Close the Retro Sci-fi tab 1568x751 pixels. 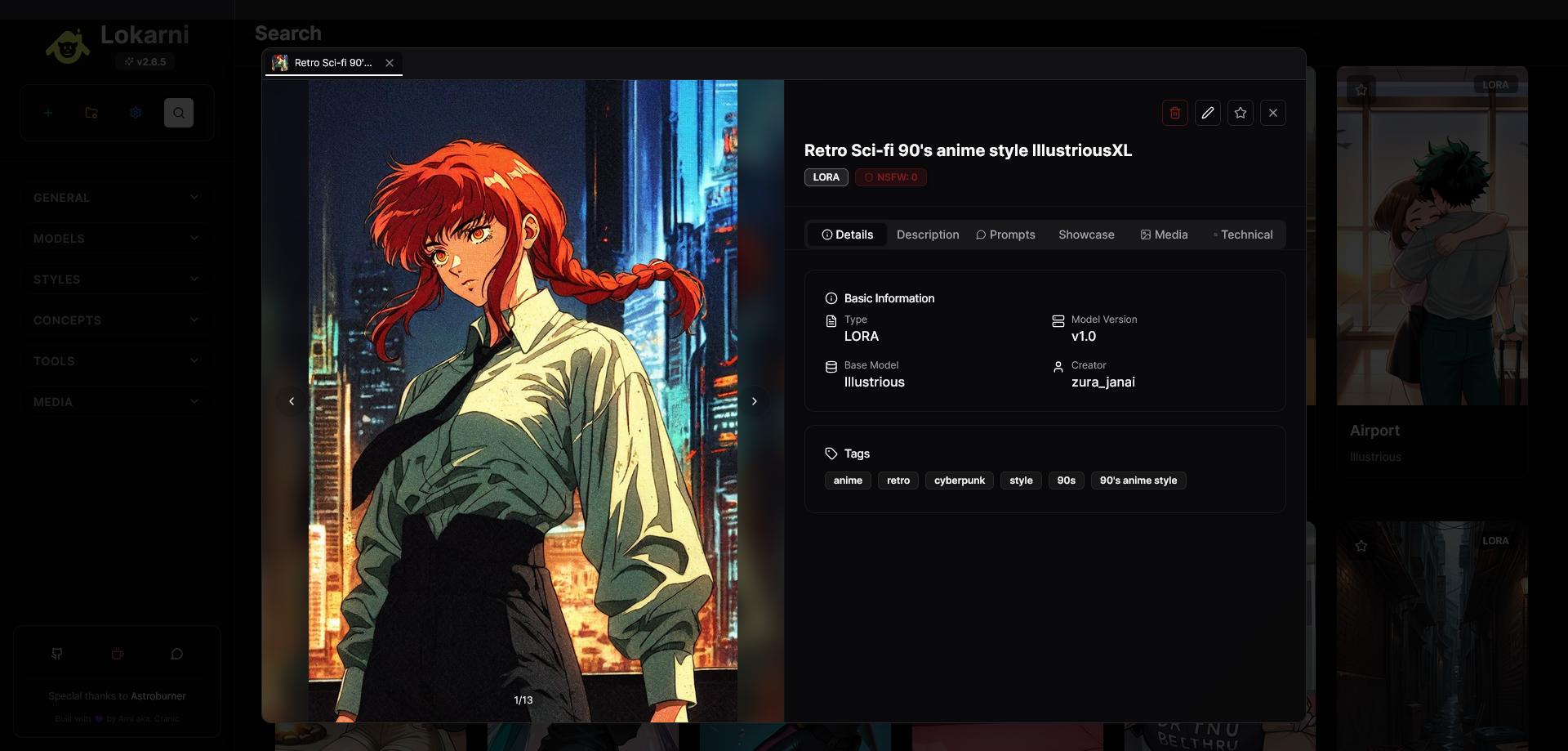(390, 63)
